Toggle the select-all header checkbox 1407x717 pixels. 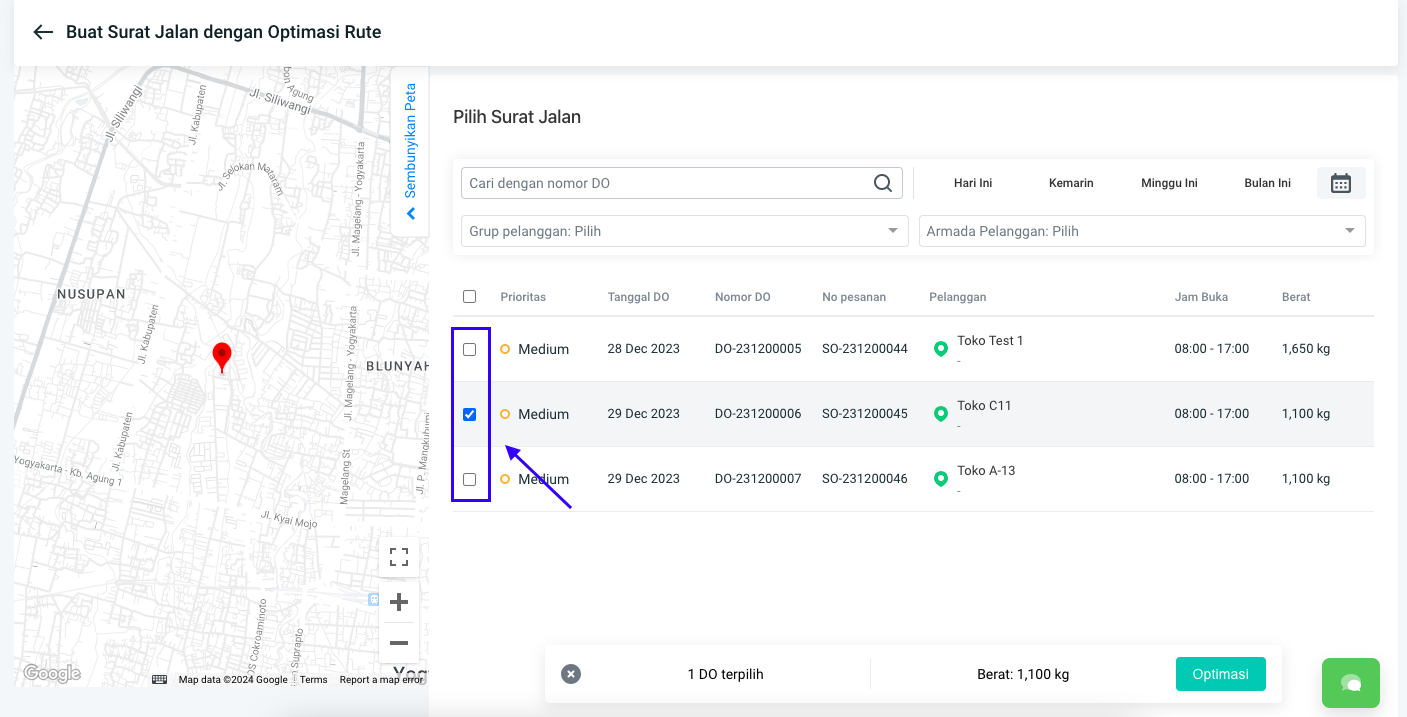(469, 296)
